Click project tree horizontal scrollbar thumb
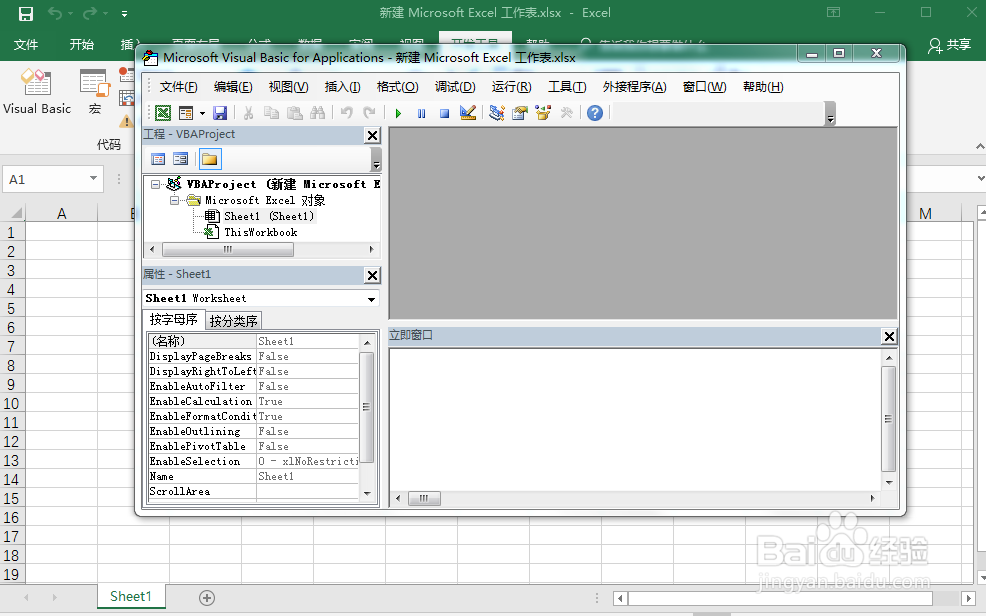Image resolution: width=986 pixels, height=616 pixels. coord(228,250)
